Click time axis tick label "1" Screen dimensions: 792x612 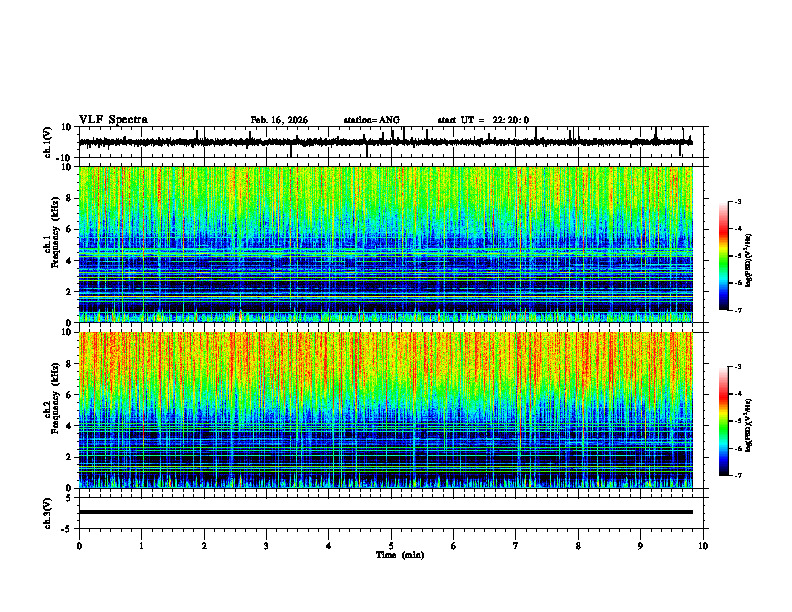point(142,546)
